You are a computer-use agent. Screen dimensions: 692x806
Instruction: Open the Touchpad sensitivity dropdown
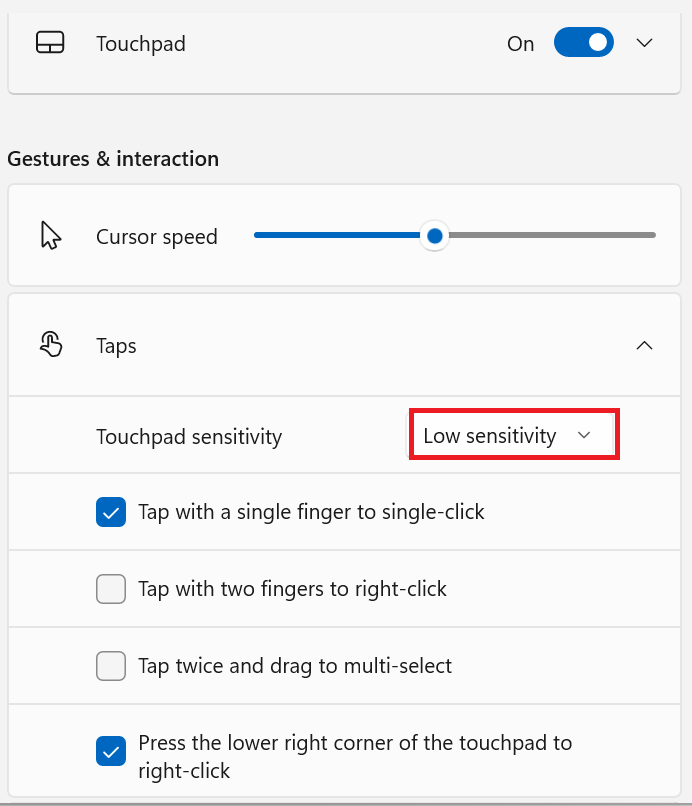[x=514, y=436]
